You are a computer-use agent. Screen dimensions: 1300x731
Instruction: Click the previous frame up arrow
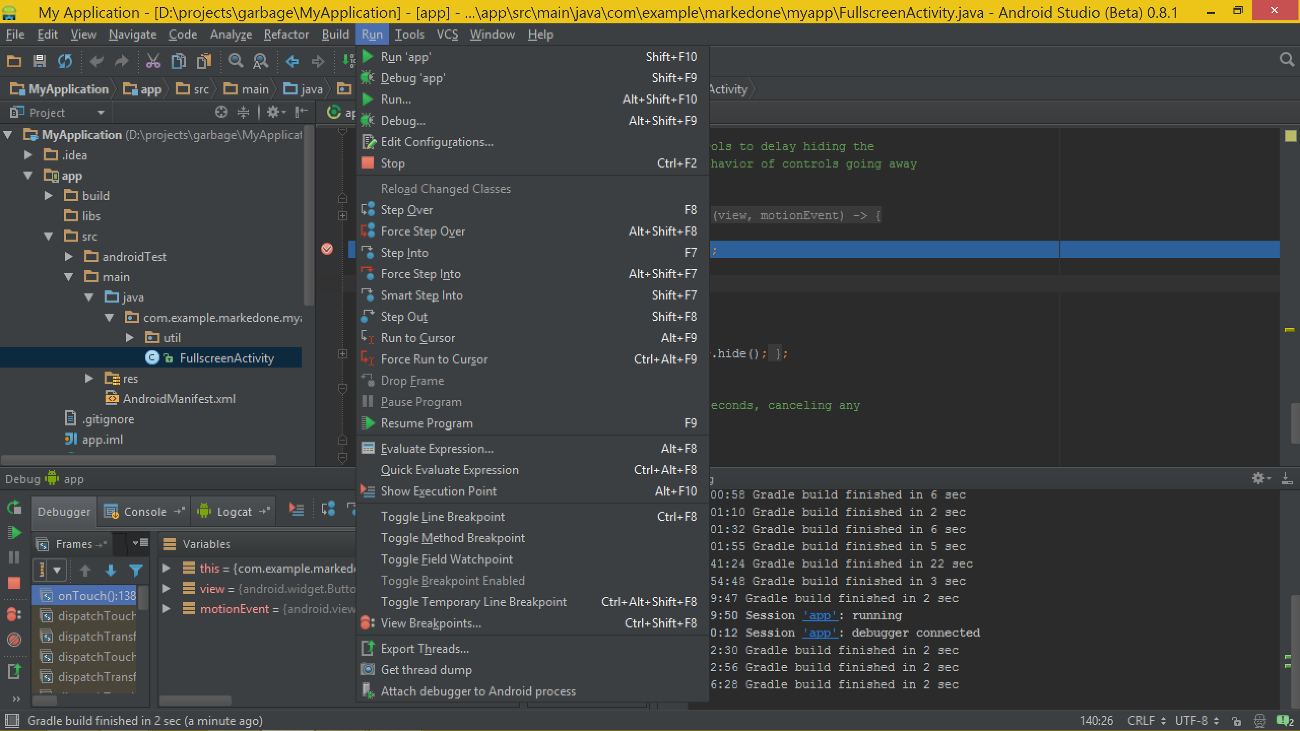click(x=85, y=570)
